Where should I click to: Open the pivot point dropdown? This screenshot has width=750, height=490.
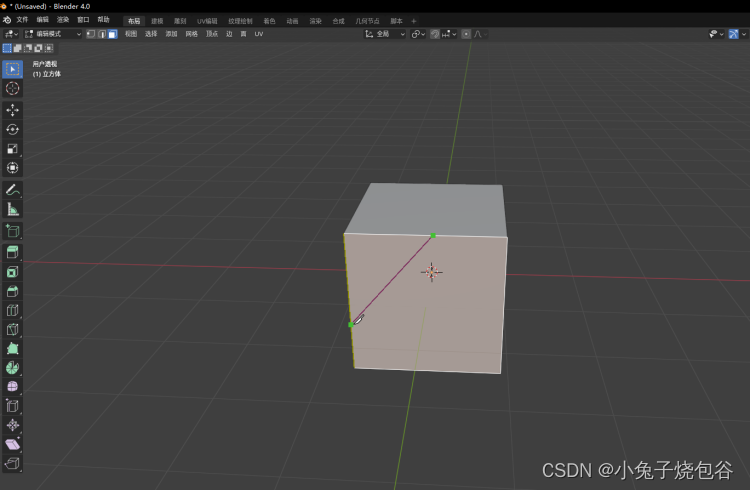418,34
